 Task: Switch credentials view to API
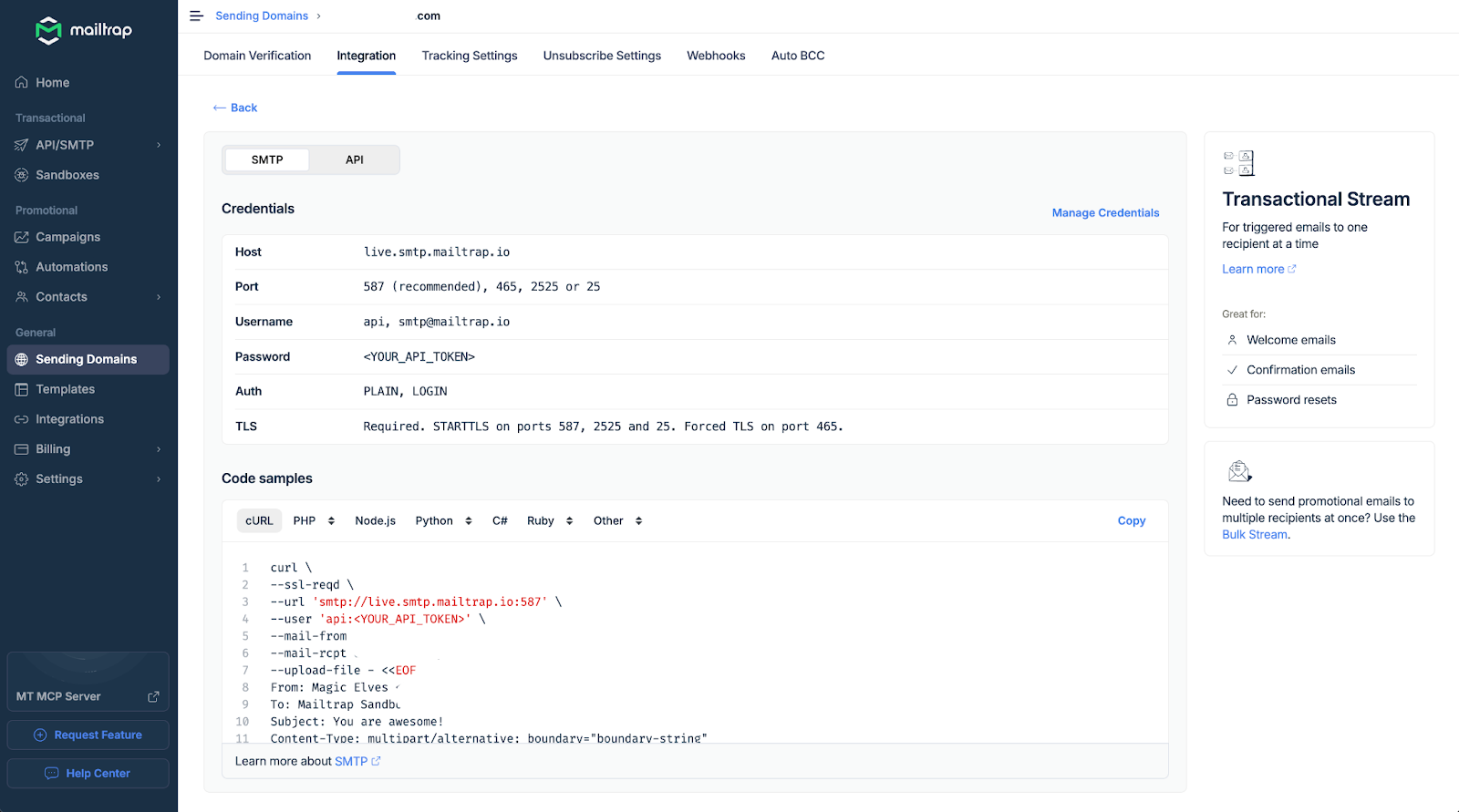[354, 159]
